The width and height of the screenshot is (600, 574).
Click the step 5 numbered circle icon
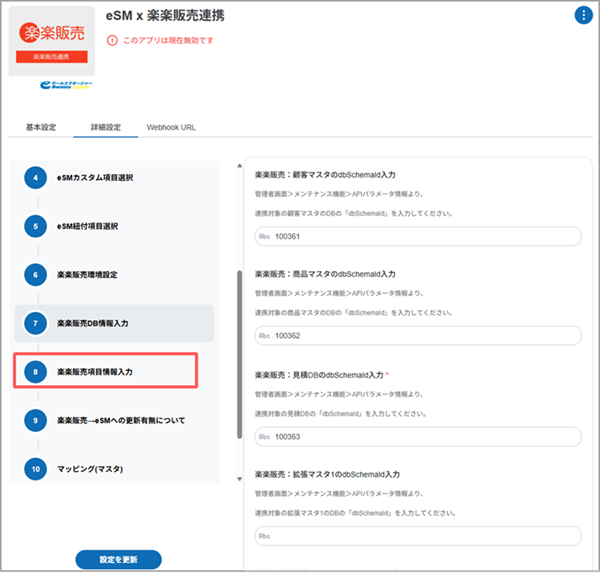coord(35,226)
